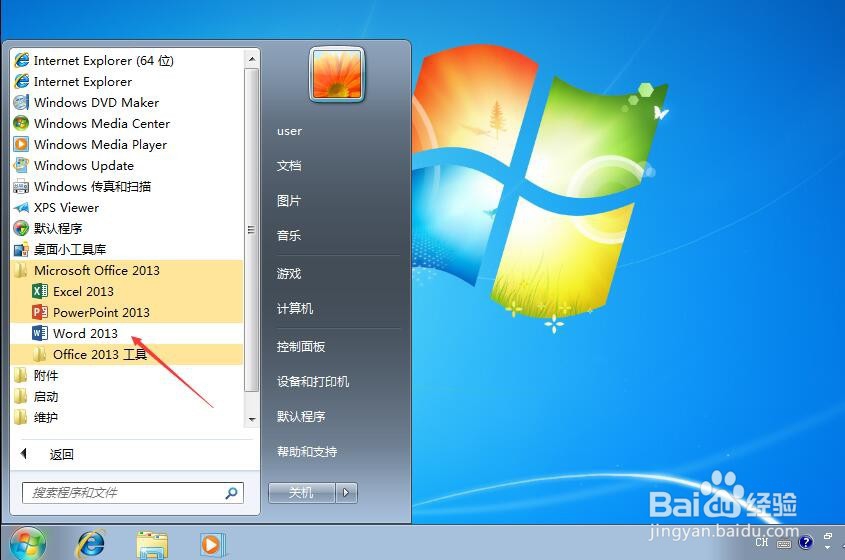The width and height of the screenshot is (845, 560).
Task: Launch Windows 传真和扫描 icon
Action: pos(22,186)
